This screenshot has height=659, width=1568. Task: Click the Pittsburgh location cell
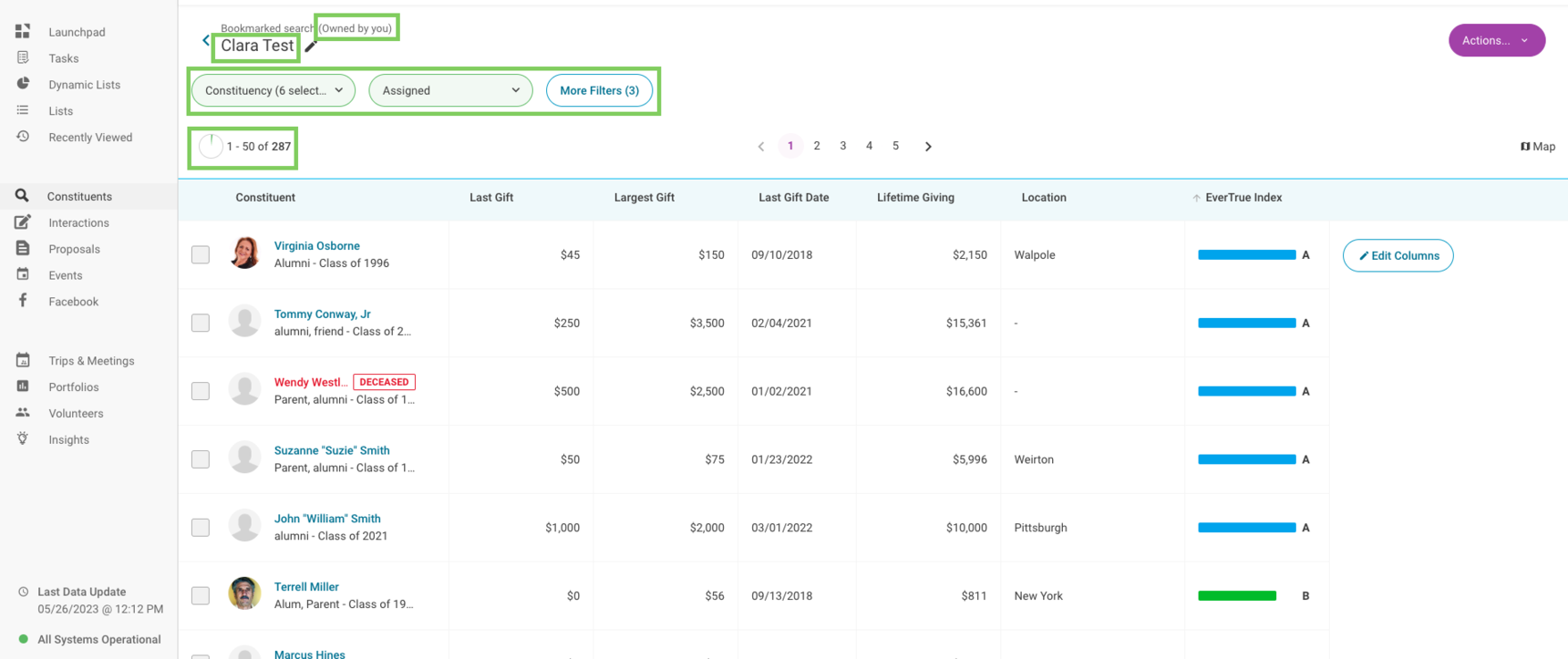click(1040, 528)
